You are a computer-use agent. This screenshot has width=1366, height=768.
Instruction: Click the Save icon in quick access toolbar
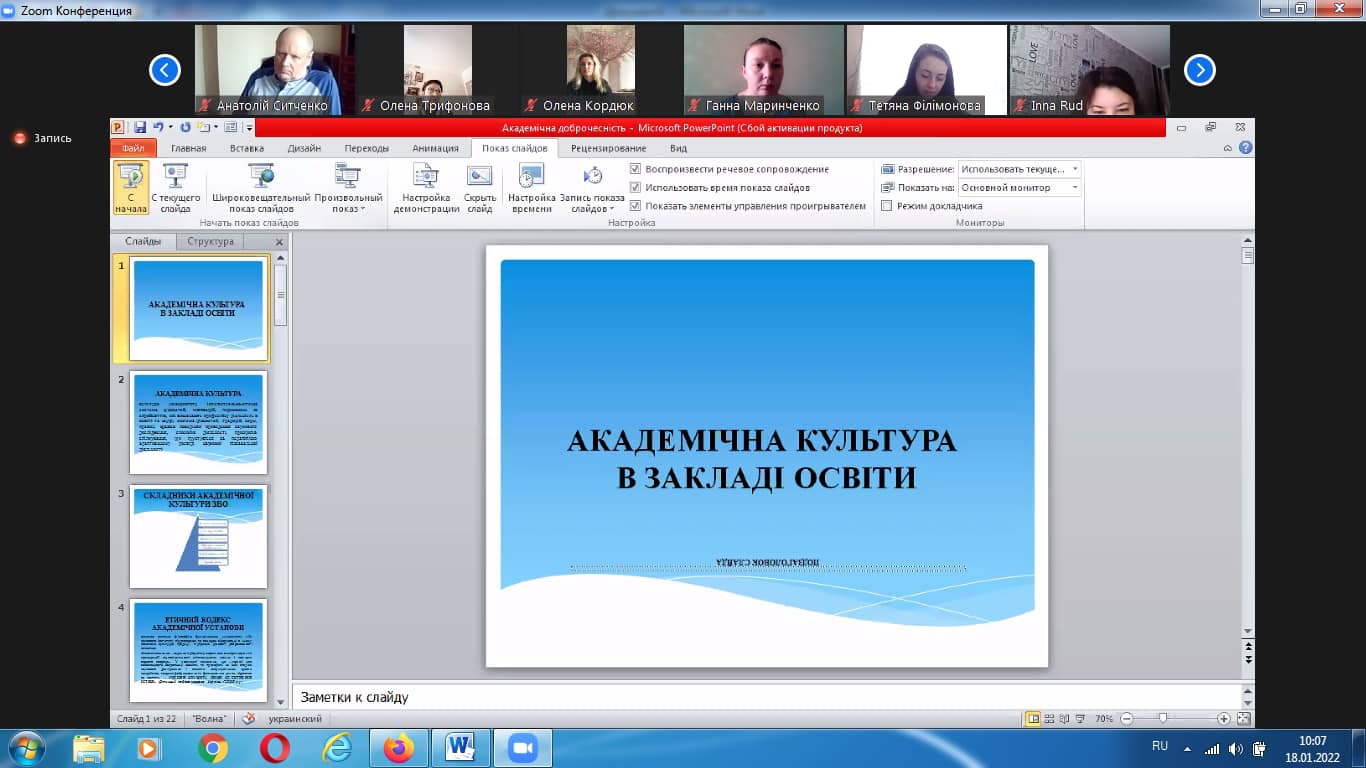coord(140,127)
